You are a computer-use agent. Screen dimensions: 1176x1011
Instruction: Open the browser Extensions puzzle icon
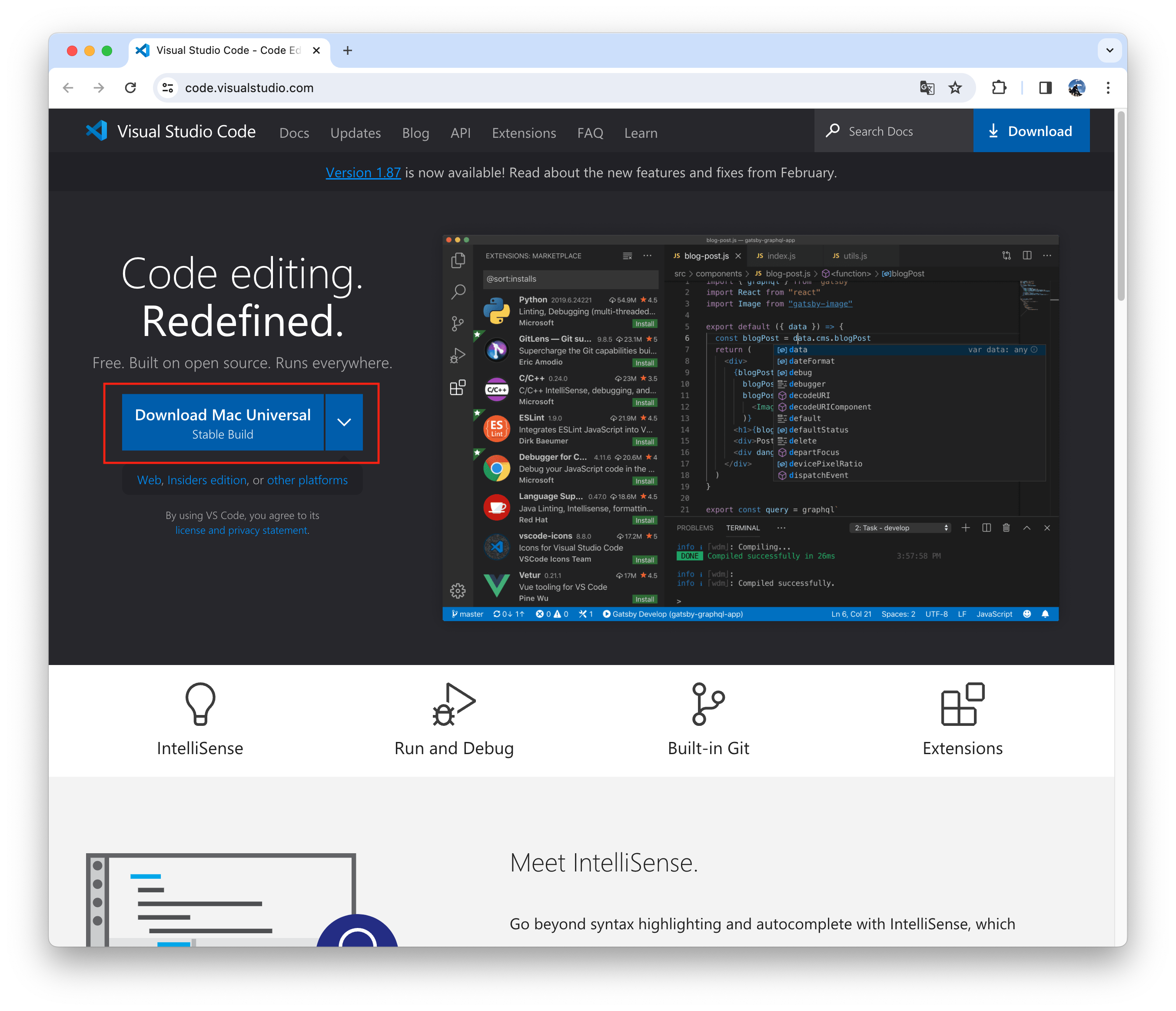[999, 88]
